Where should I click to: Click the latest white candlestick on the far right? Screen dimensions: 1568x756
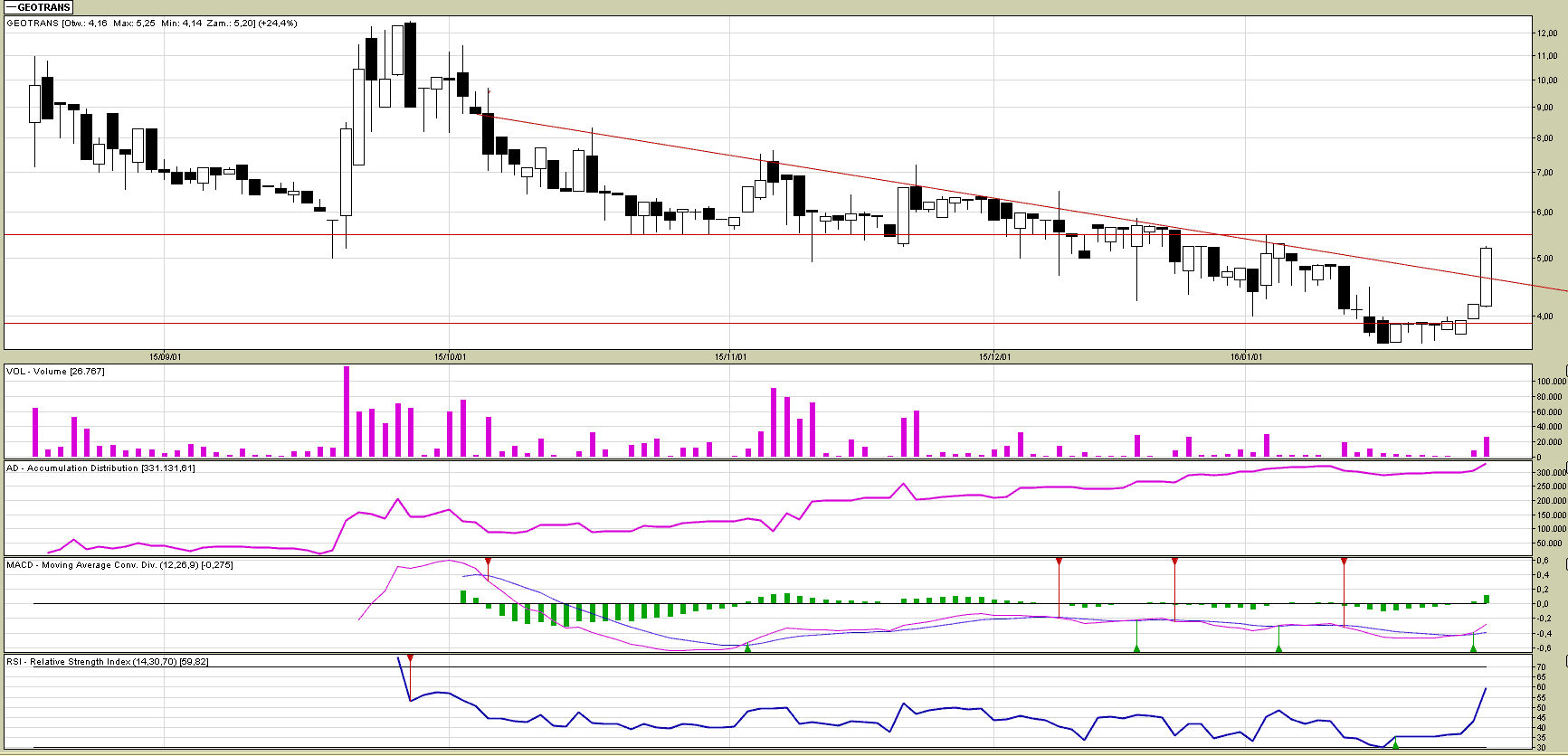(1486, 277)
